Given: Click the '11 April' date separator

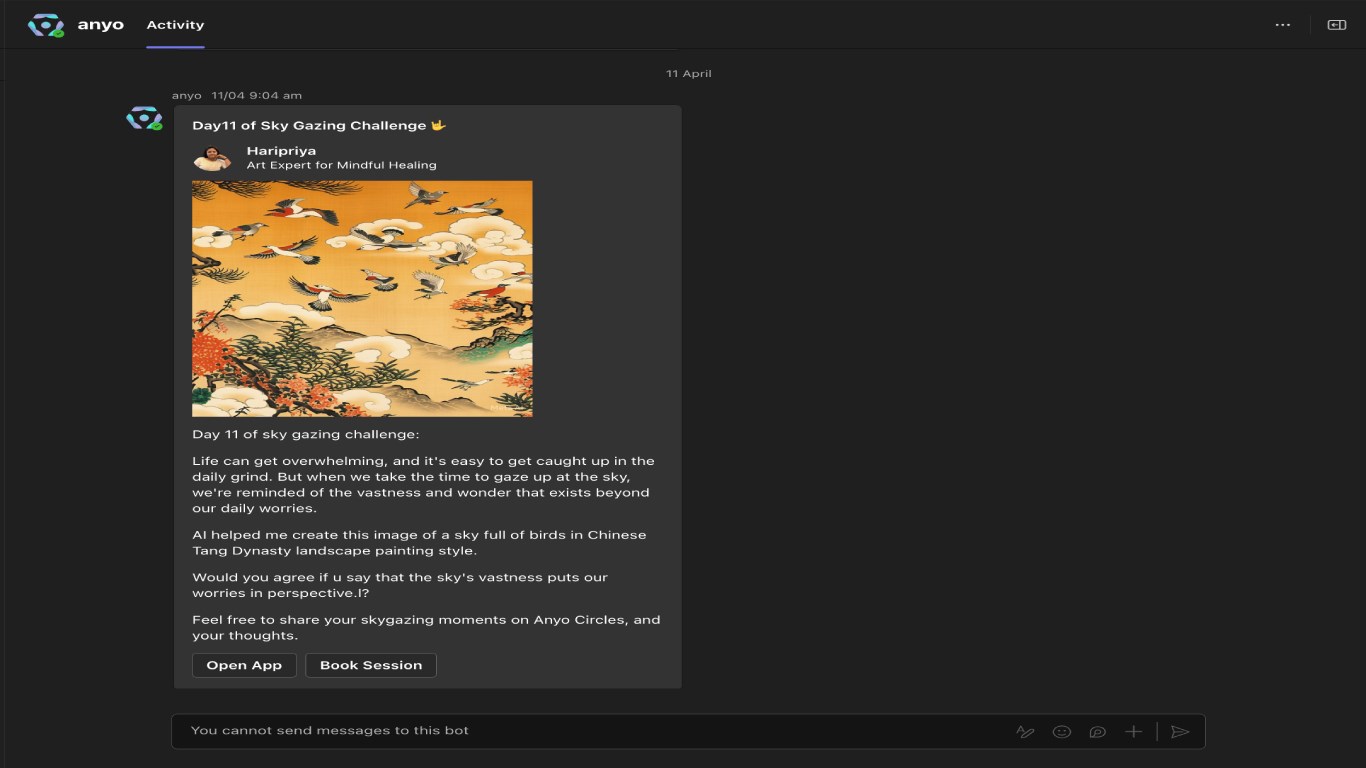Looking at the screenshot, I should click(689, 73).
